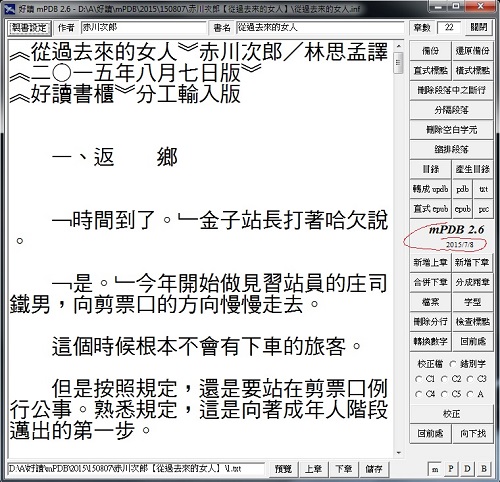Click the vertical scrollbar thumb in the text editor
This screenshot has height=482, width=500.
[x=398, y=63]
